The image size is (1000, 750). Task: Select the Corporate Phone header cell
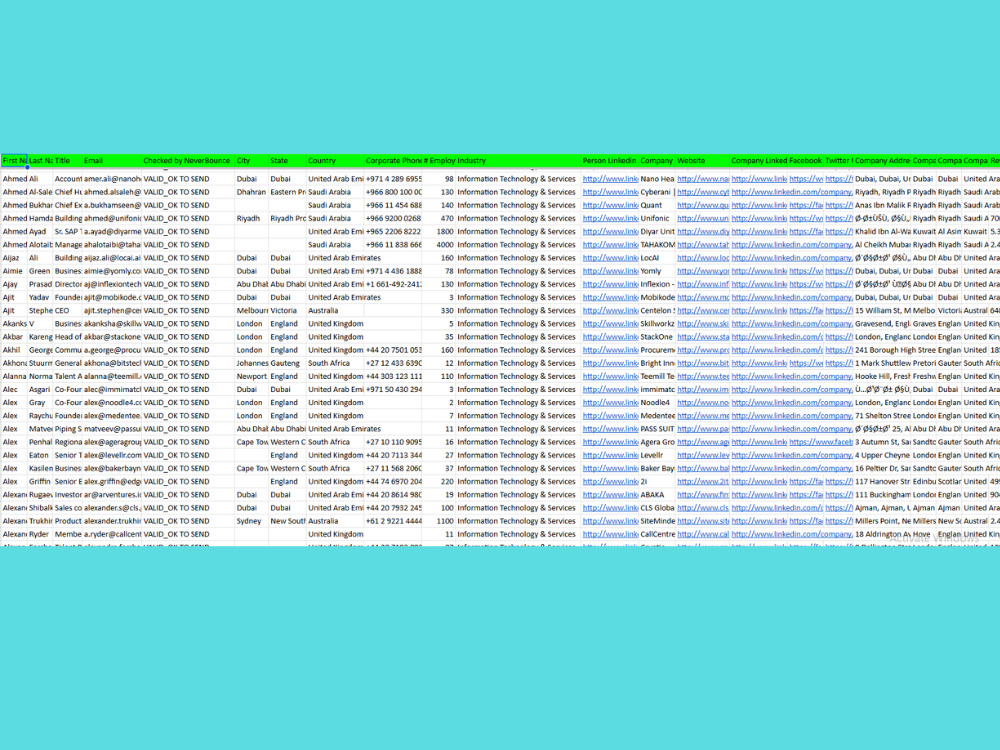[393, 161]
